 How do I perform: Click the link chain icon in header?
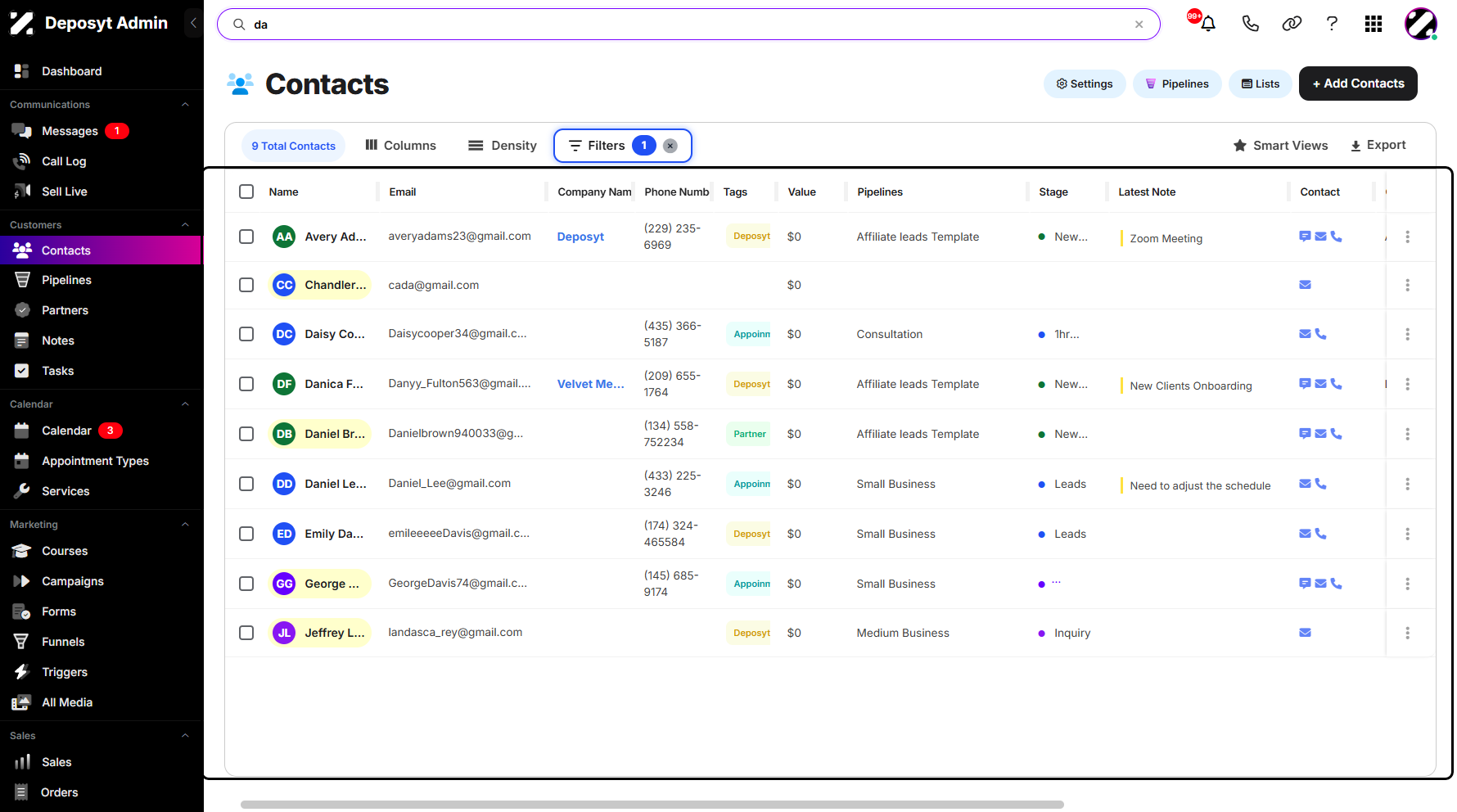point(1292,24)
